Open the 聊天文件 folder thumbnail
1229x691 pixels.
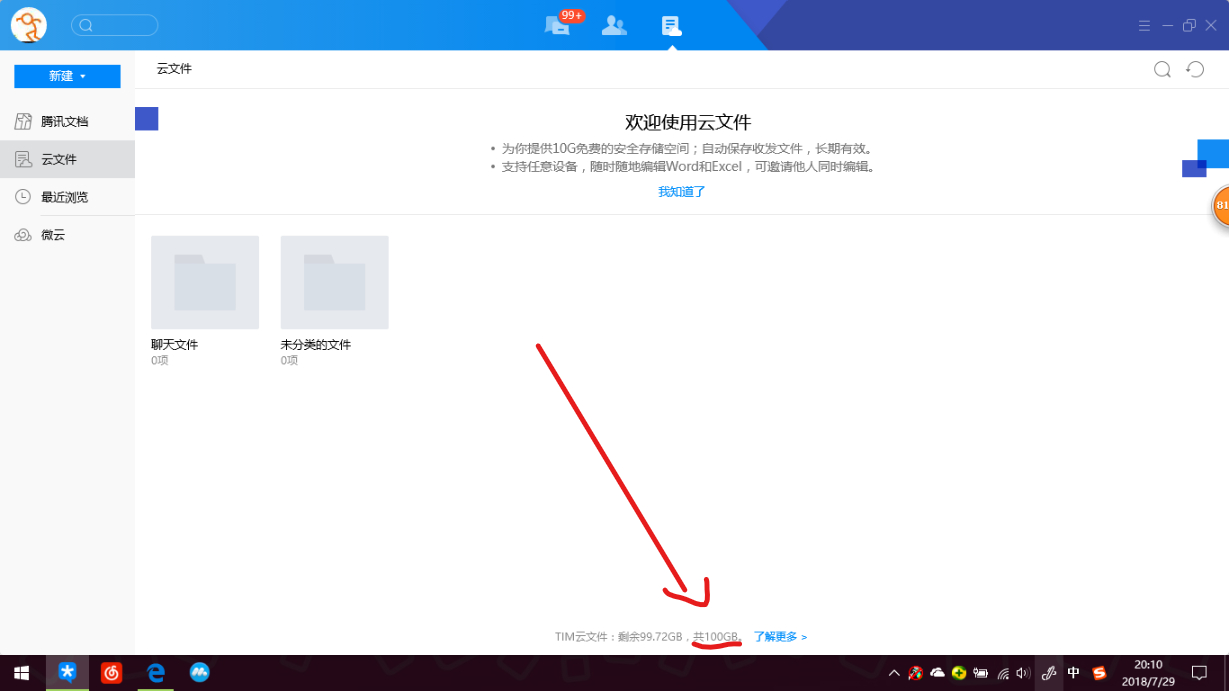[205, 282]
